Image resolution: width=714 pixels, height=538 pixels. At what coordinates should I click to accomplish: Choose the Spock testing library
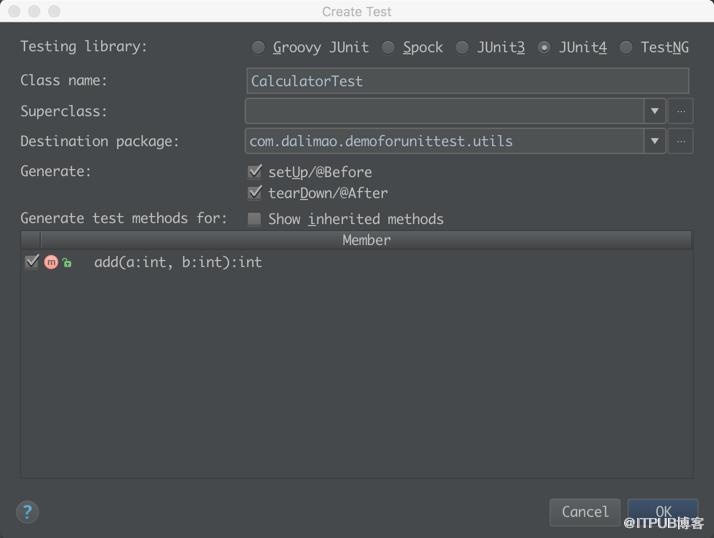click(388, 47)
